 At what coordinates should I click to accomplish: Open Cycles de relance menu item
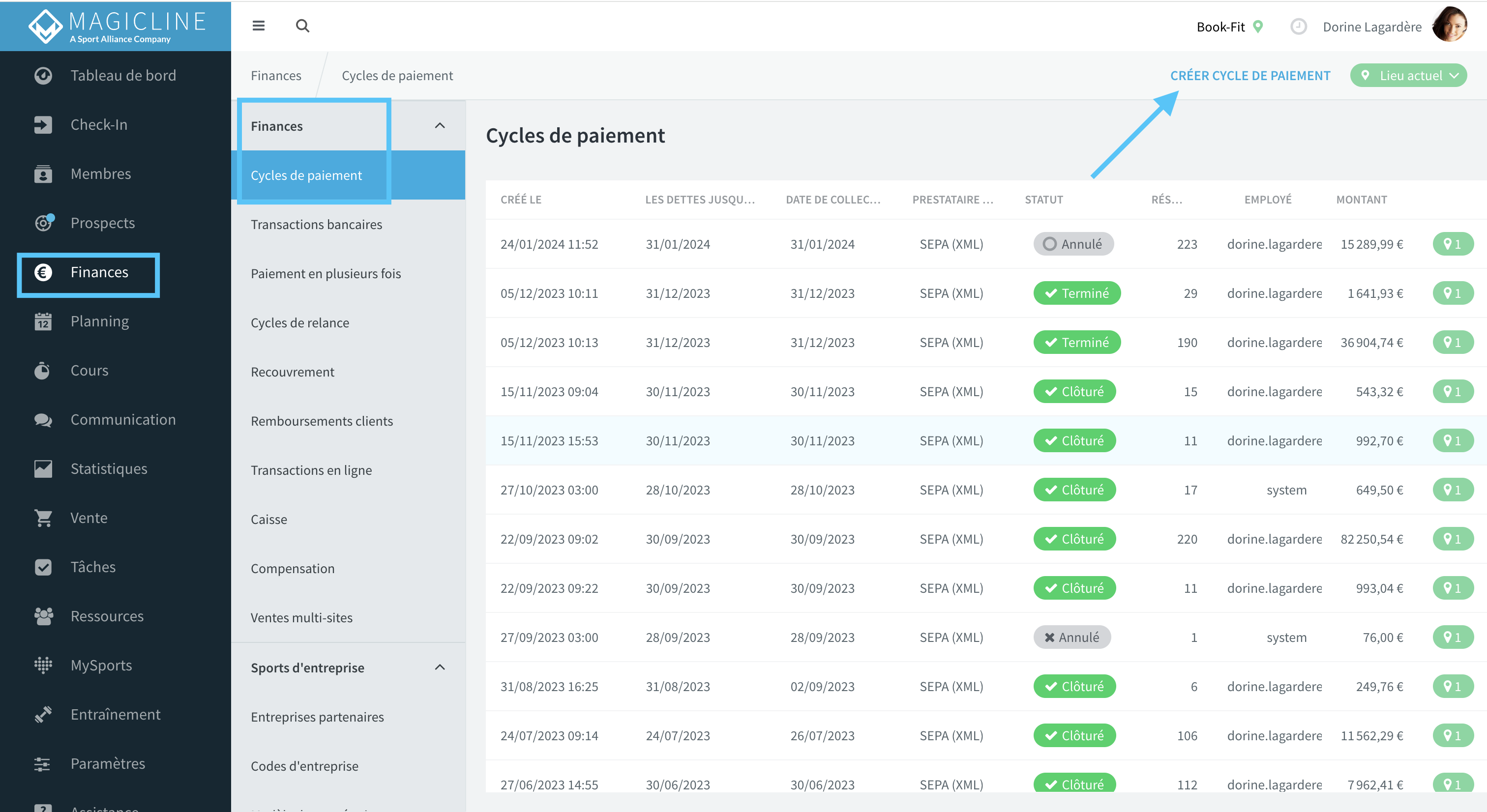[x=299, y=322]
